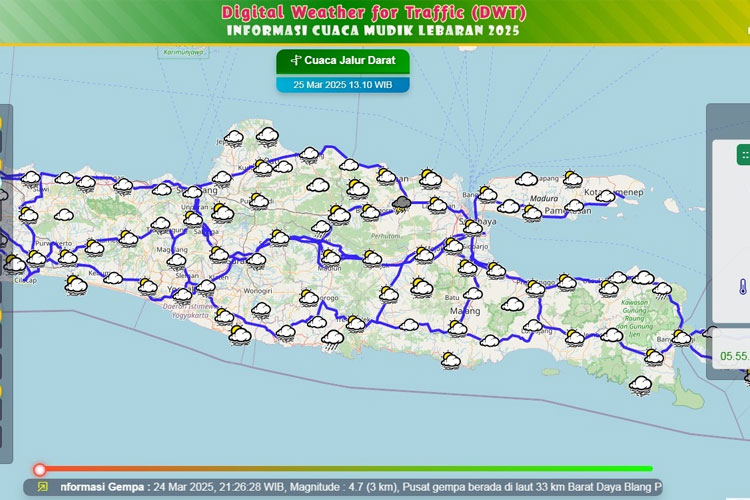Click the partly sunny icon above Madiun
The width and height of the screenshot is (750, 500).
coord(331,258)
